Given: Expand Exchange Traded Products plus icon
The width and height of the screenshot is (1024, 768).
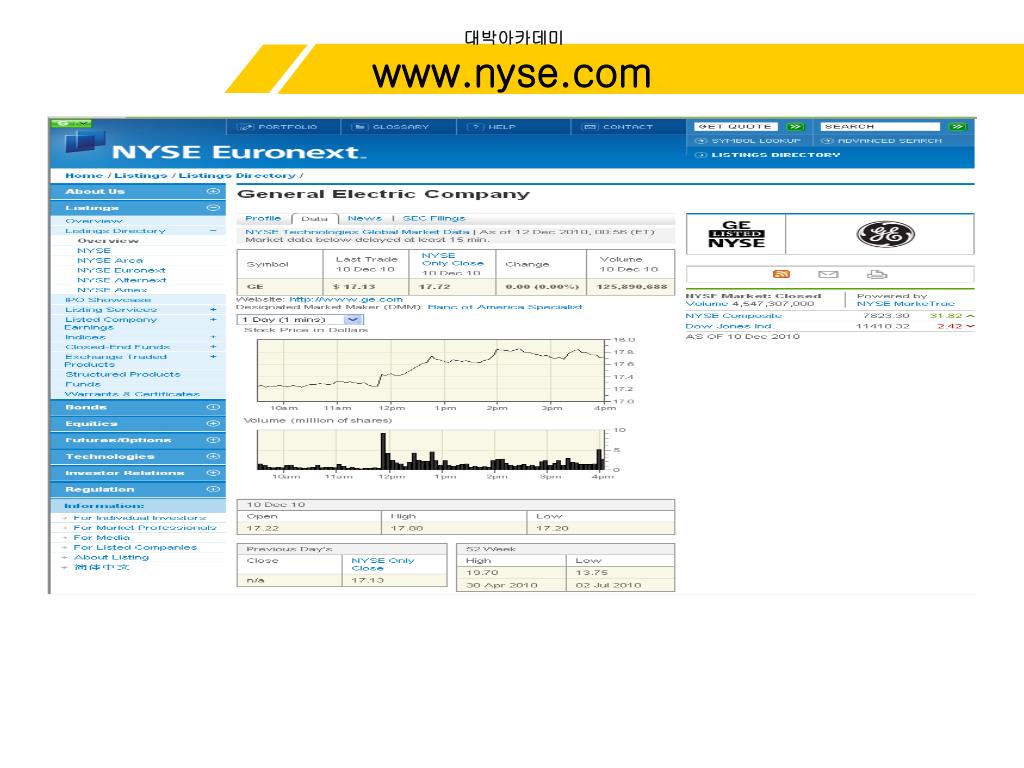Looking at the screenshot, I should click(213, 357).
